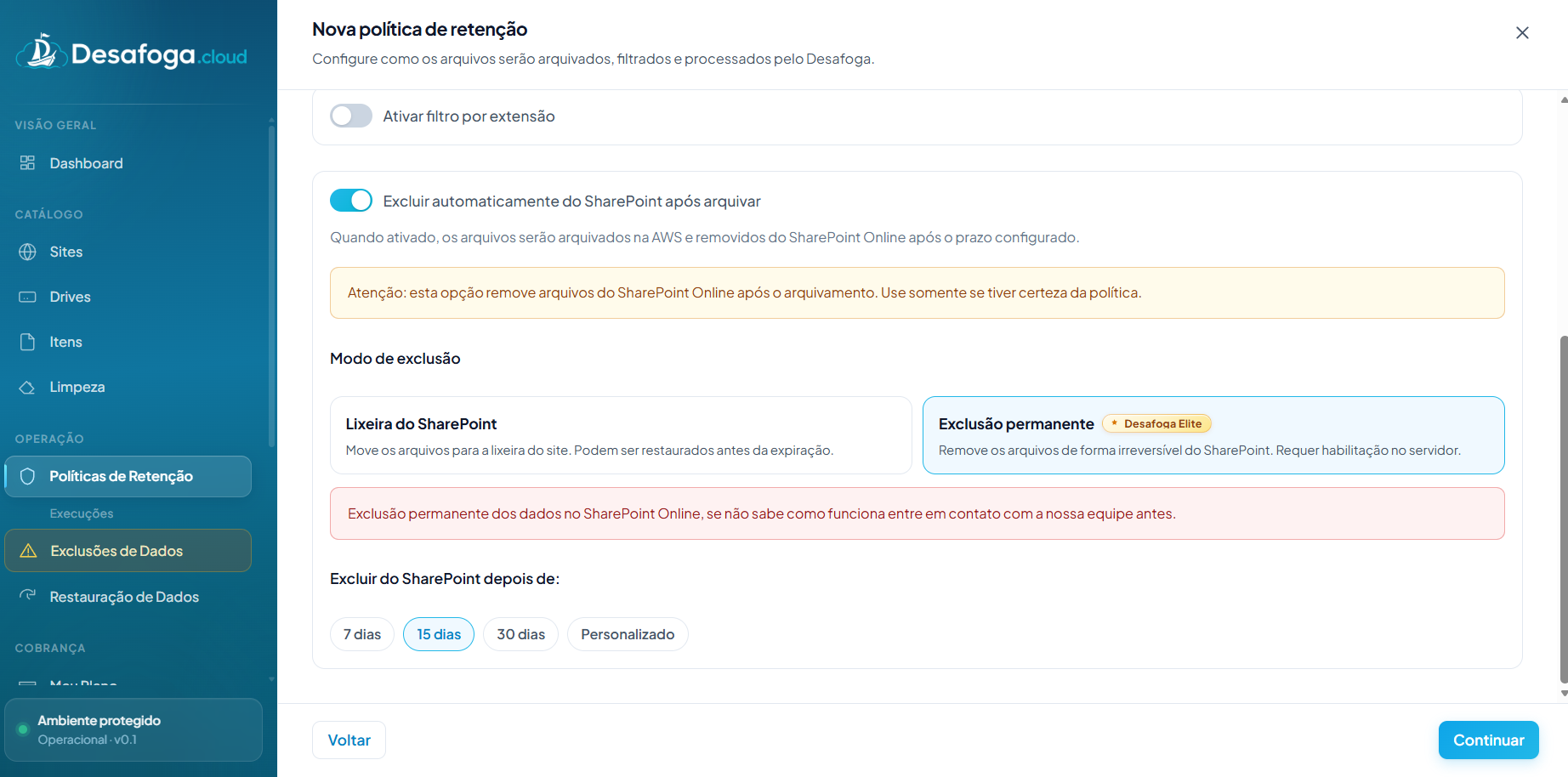Click the VISÃO GERAL section header
Image resolution: width=1568 pixels, height=777 pixels.
point(55,125)
